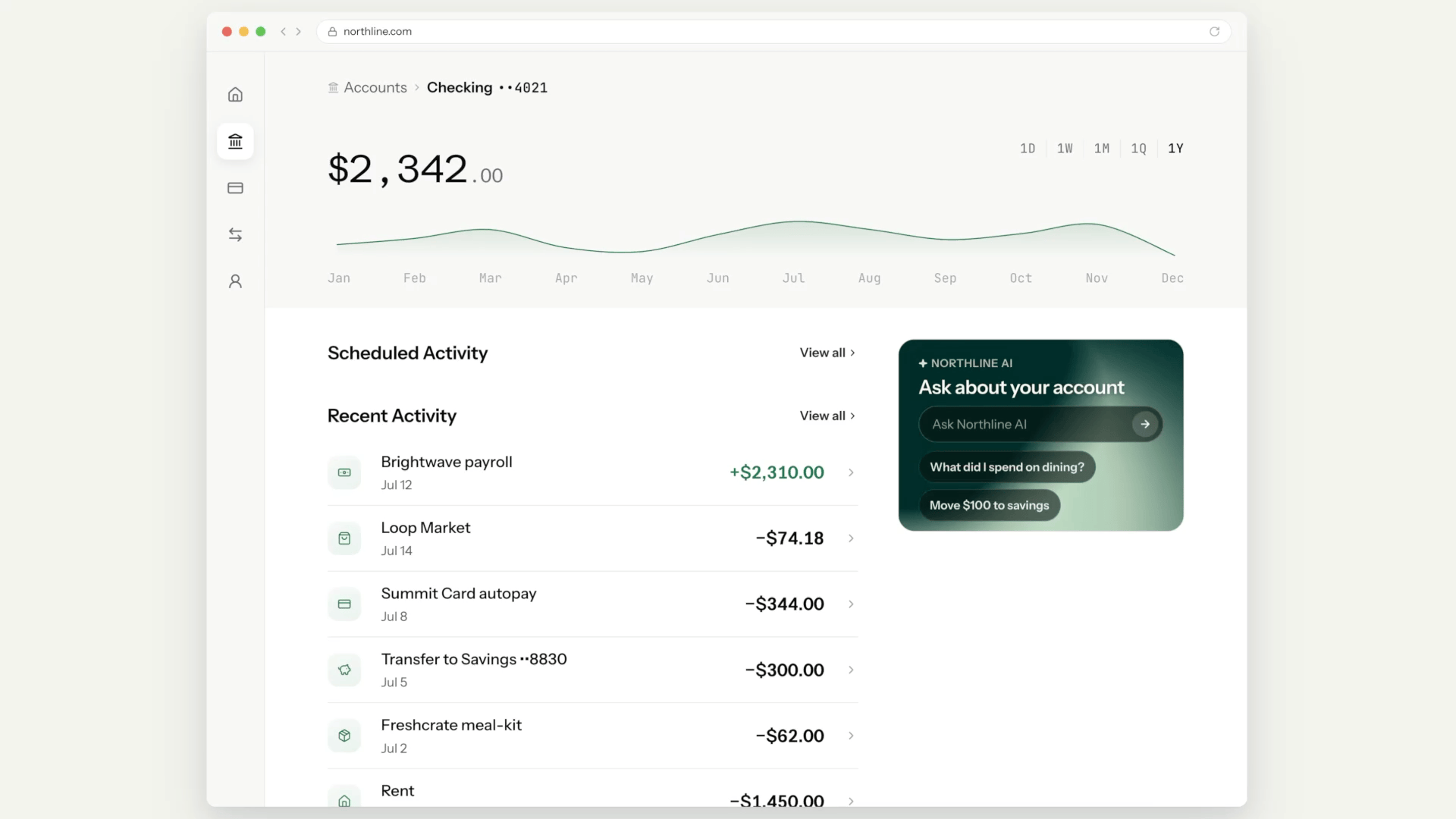
Task: Open the Loop Market transaction
Action: click(x=592, y=538)
